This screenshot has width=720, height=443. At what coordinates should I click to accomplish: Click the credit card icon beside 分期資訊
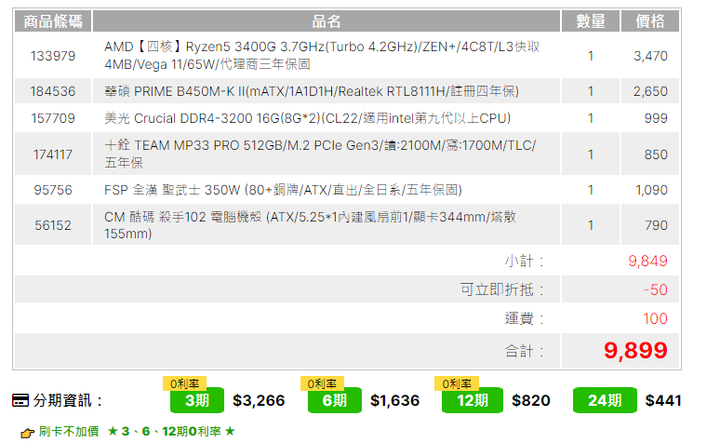[20, 400]
